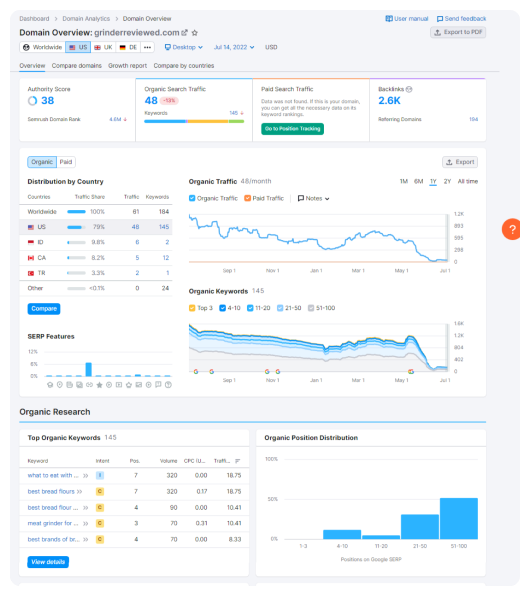Screen dimensions: 530x596
Task: Click the Indonesia flag in country list
Action: pos(31,243)
